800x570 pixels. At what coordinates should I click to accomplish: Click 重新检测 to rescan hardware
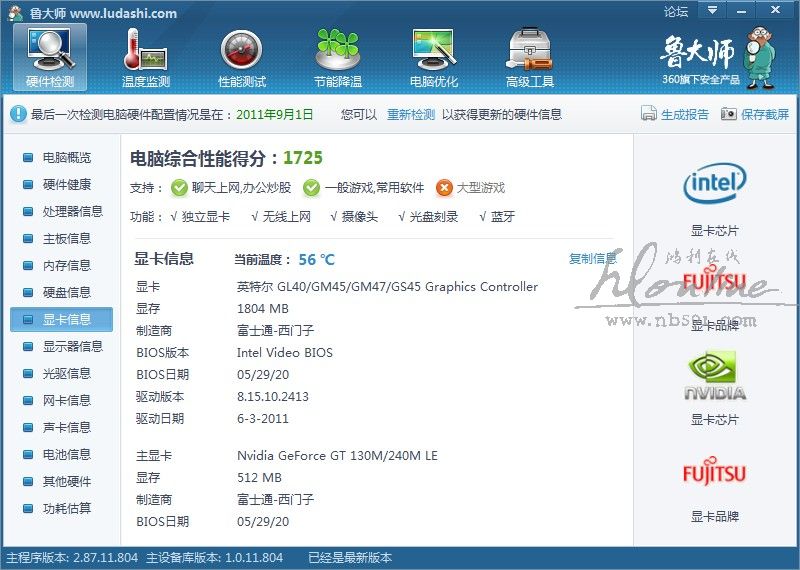(411, 114)
